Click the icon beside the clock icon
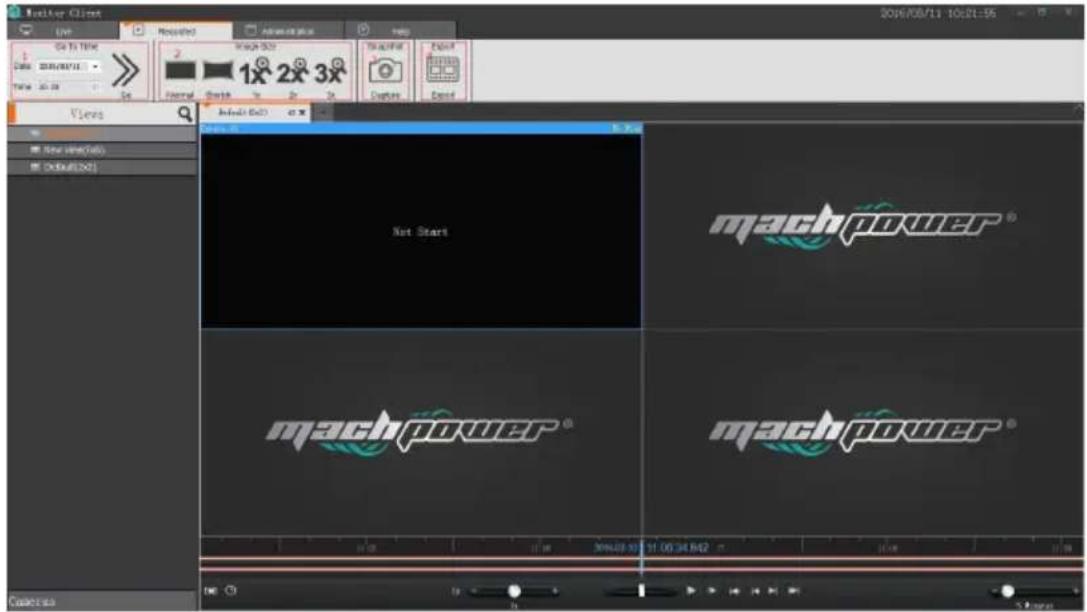This screenshot has width=1087, height=612. coord(211,591)
